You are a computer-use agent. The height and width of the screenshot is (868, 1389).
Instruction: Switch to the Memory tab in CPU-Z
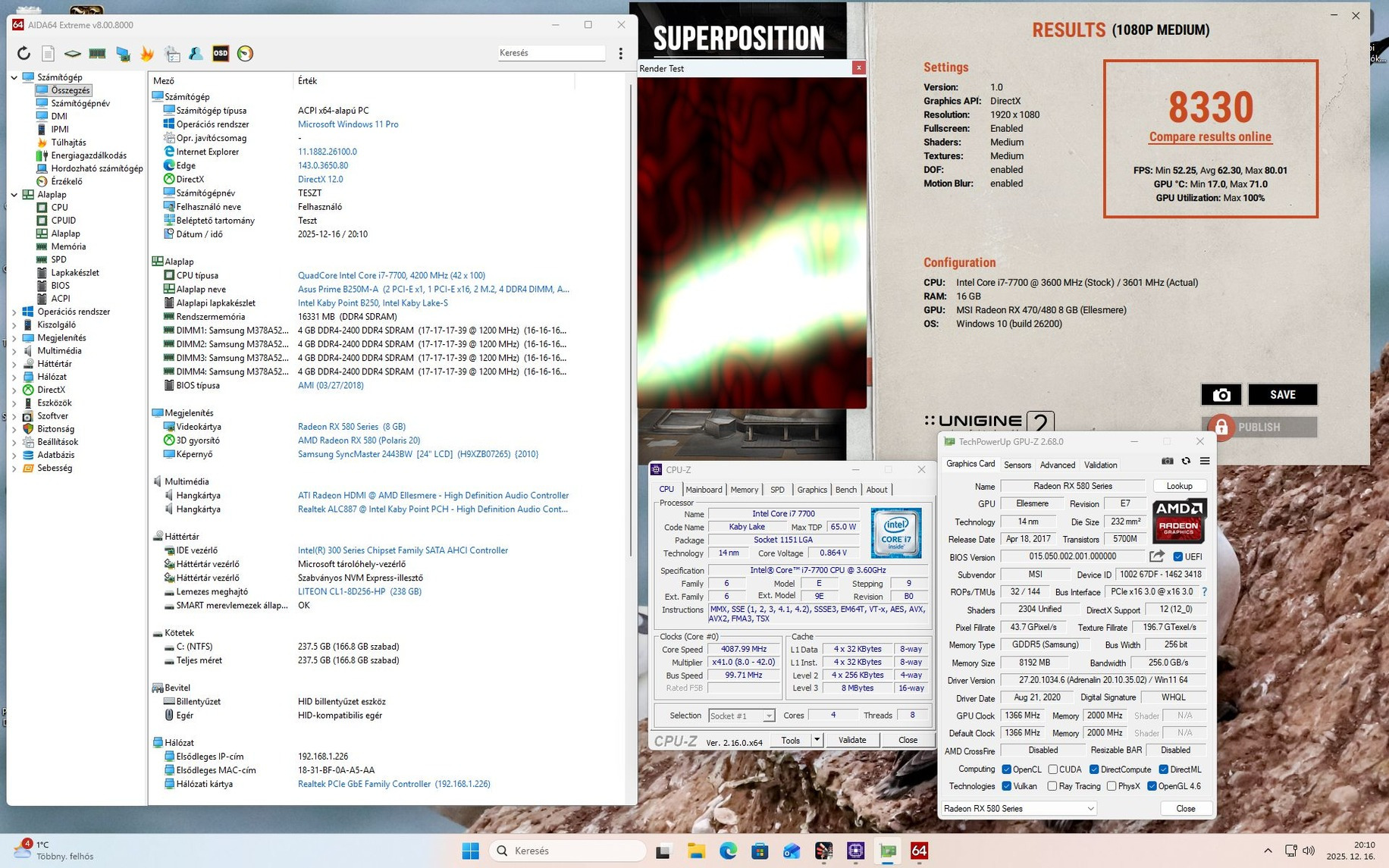(744, 490)
